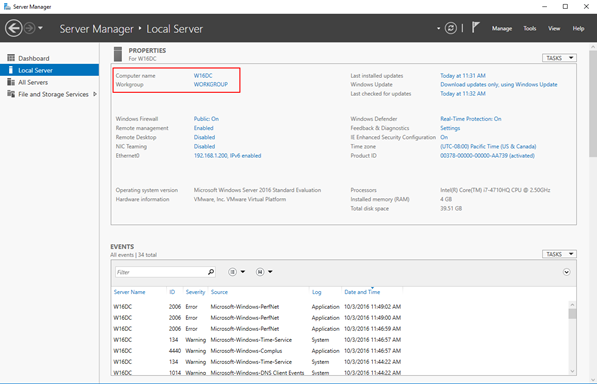
Task: Expand the events section chevron
Action: (x=567, y=272)
